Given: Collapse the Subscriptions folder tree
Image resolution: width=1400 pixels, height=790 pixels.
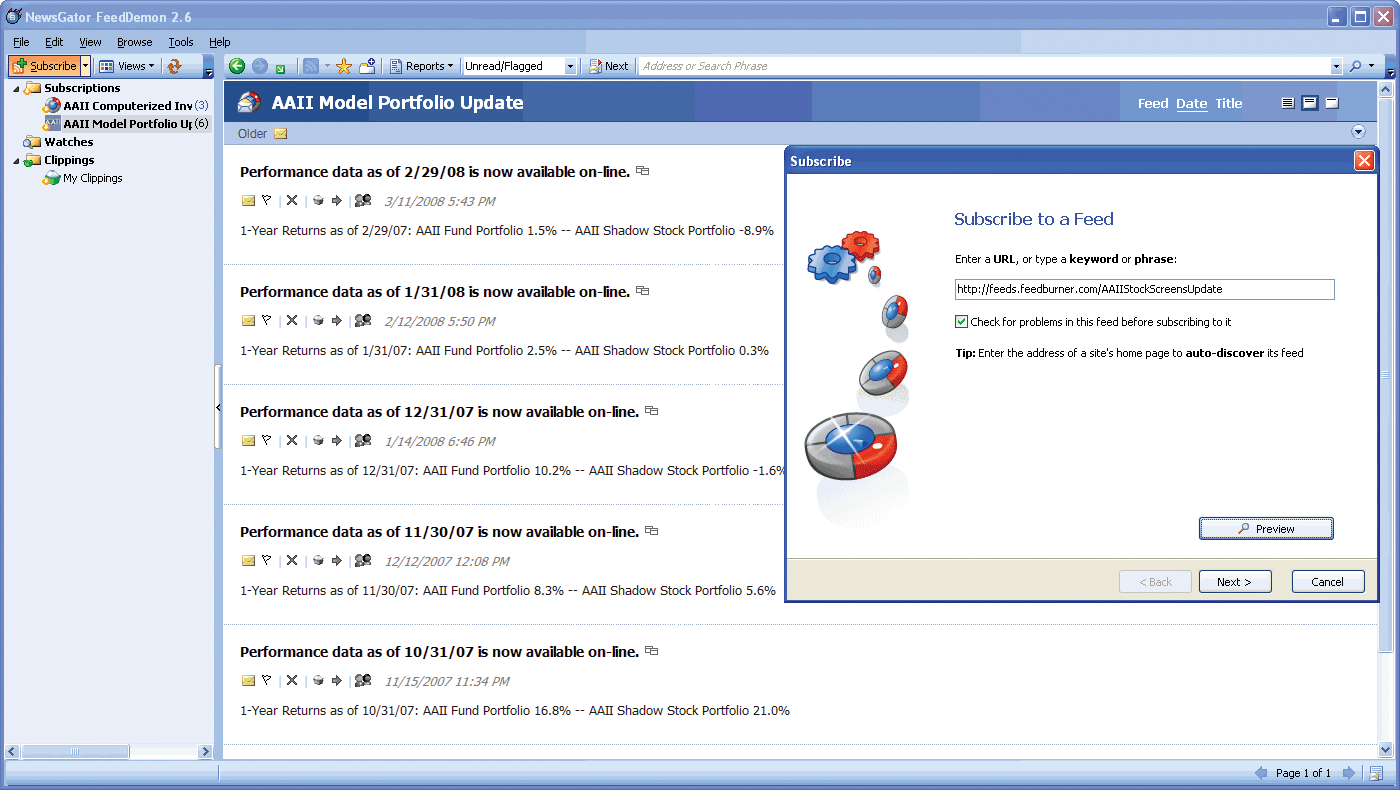Looking at the screenshot, I should [16, 88].
